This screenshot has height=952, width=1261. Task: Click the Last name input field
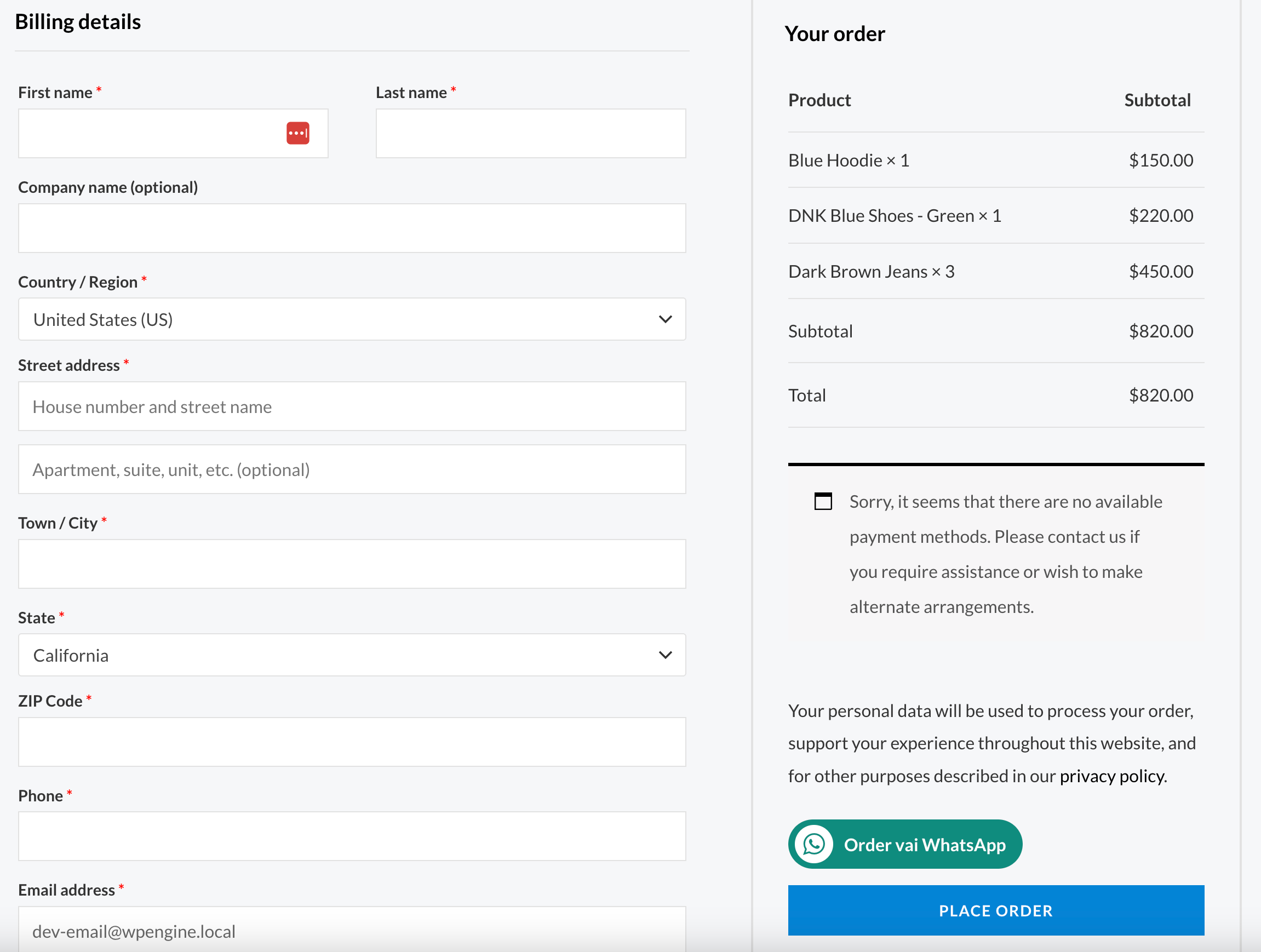tap(530, 133)
